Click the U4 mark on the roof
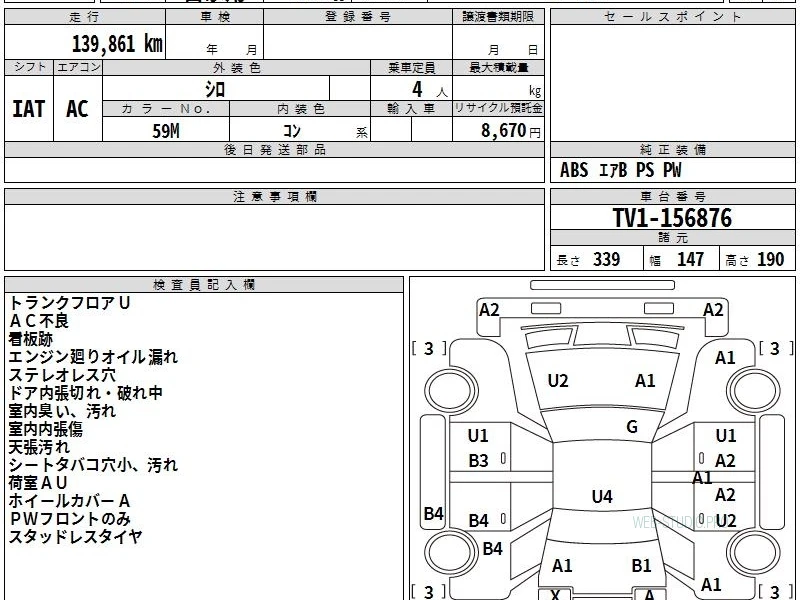Viewport: 800px width, 600px height. tap(602, 496)
